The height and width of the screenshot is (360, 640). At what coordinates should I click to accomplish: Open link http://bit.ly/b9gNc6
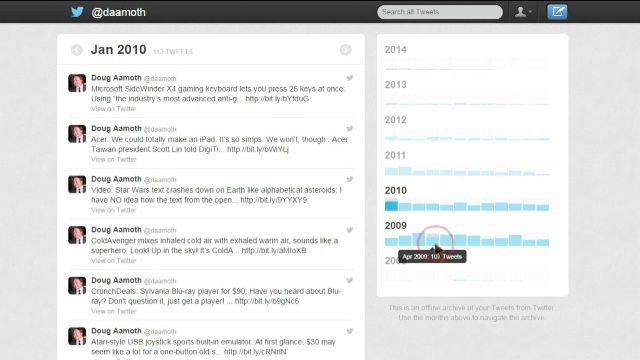[x=267, y=301]
